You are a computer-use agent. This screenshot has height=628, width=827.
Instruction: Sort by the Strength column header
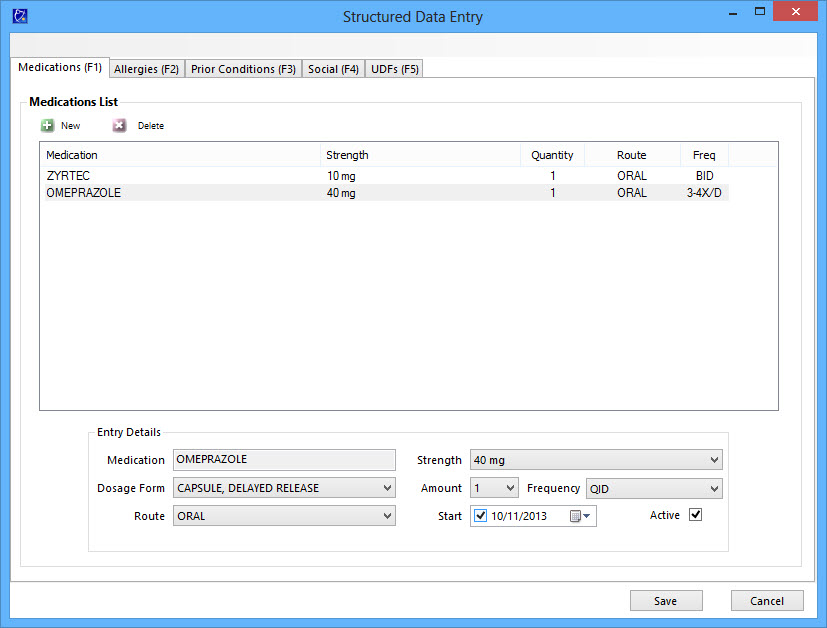(x=420, y=155)
